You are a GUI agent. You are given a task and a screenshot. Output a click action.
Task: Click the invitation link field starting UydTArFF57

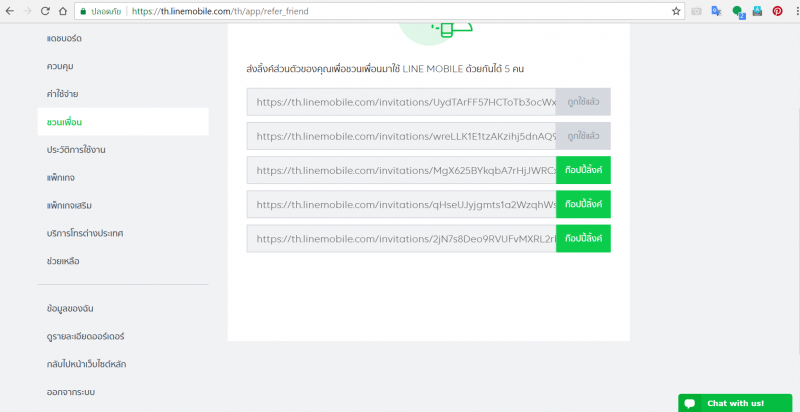coord(402,102)
